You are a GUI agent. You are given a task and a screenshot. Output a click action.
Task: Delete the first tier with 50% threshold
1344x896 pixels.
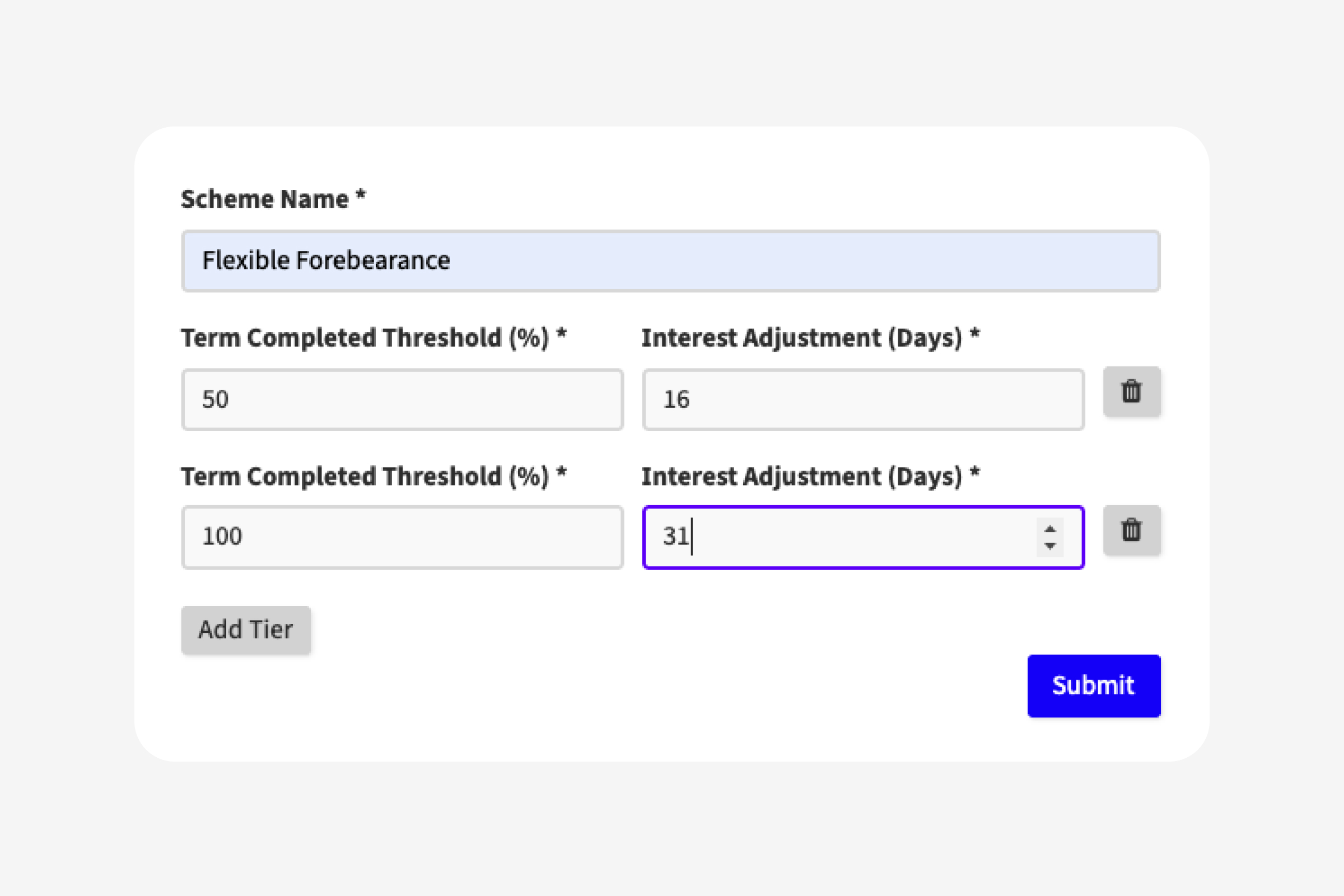coord(1131,392)
